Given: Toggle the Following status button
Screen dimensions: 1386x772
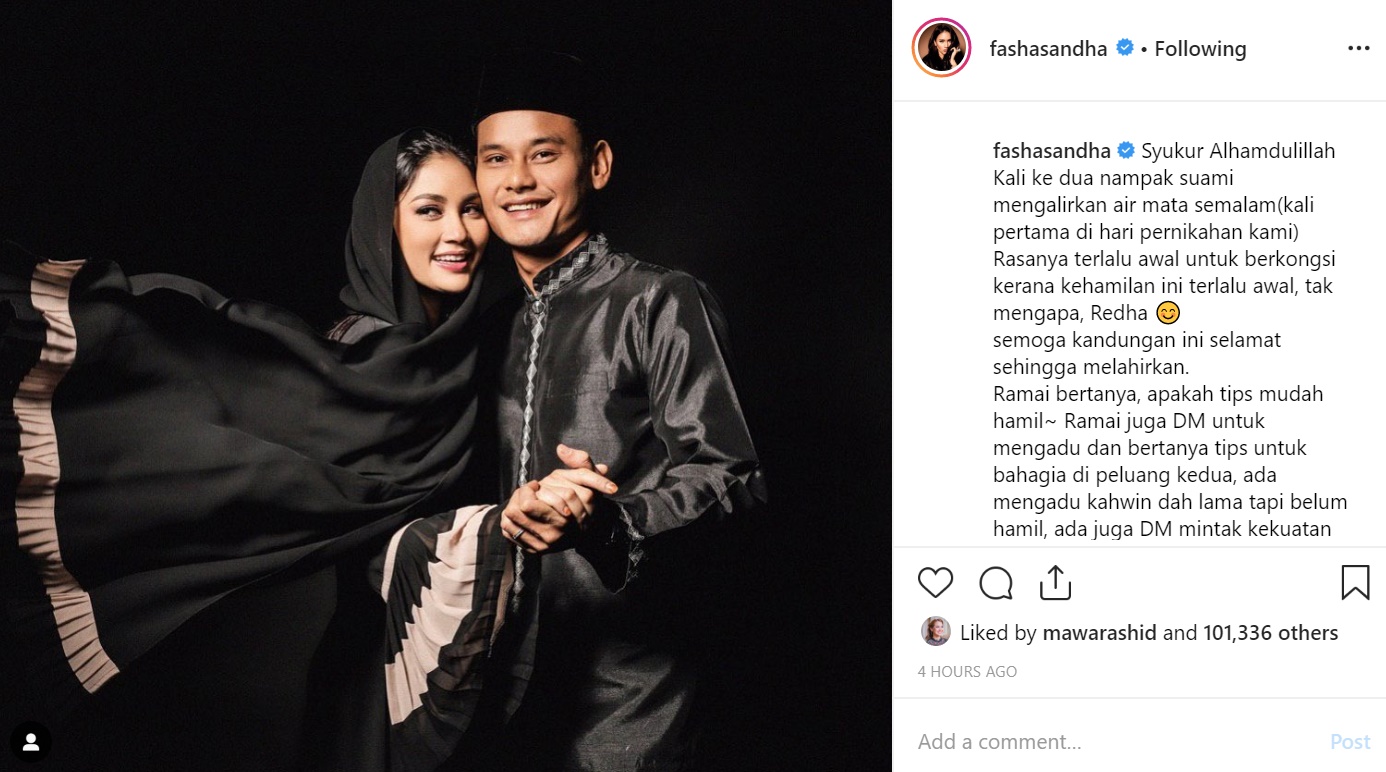Looking at the screenshot, I should (1200, 48).
